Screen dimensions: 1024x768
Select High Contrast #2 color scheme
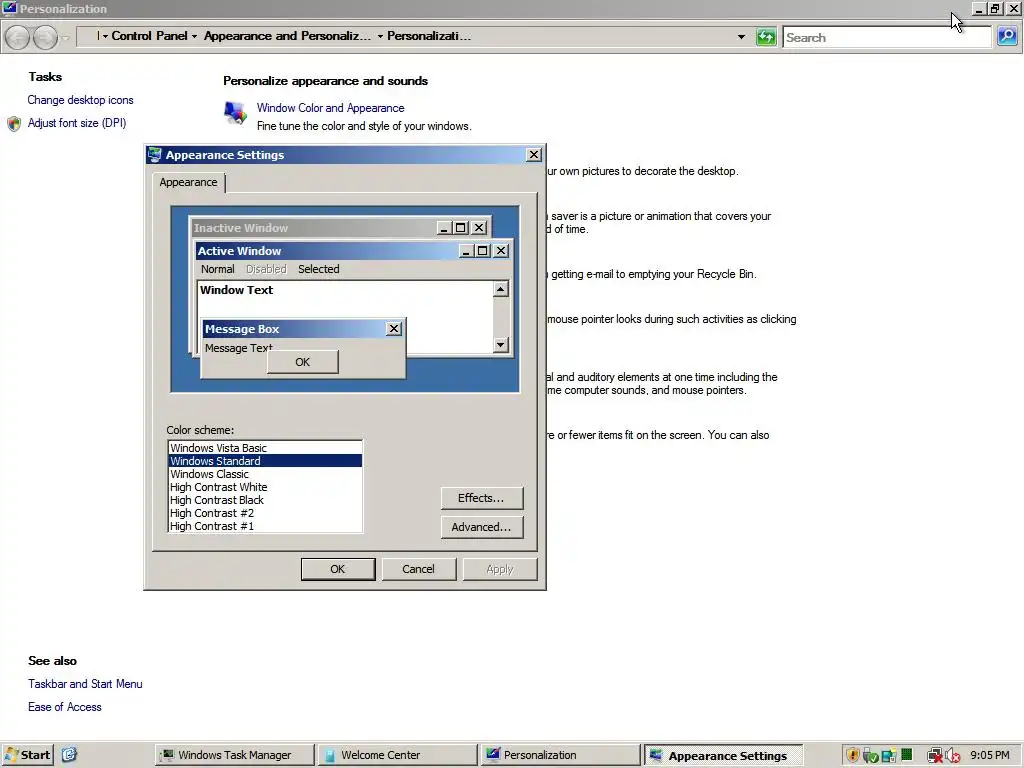(265, 513)
